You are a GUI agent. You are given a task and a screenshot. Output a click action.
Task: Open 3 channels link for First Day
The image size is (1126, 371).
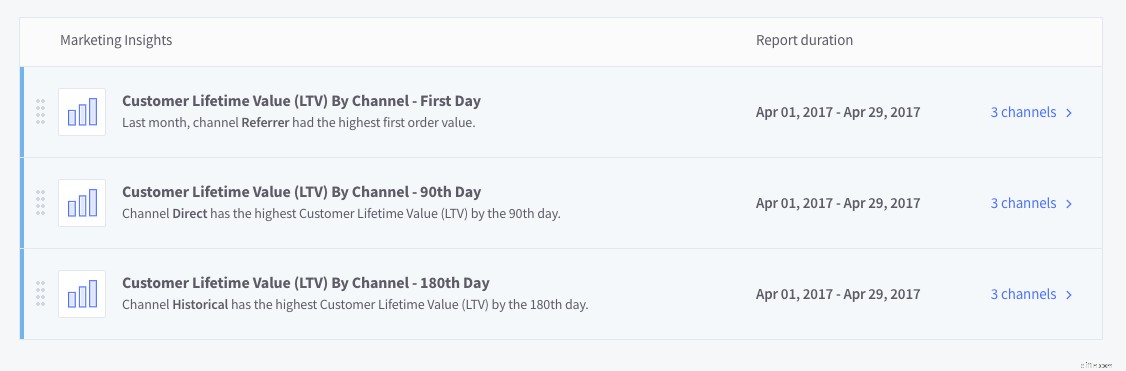[x=1023, y=112]
